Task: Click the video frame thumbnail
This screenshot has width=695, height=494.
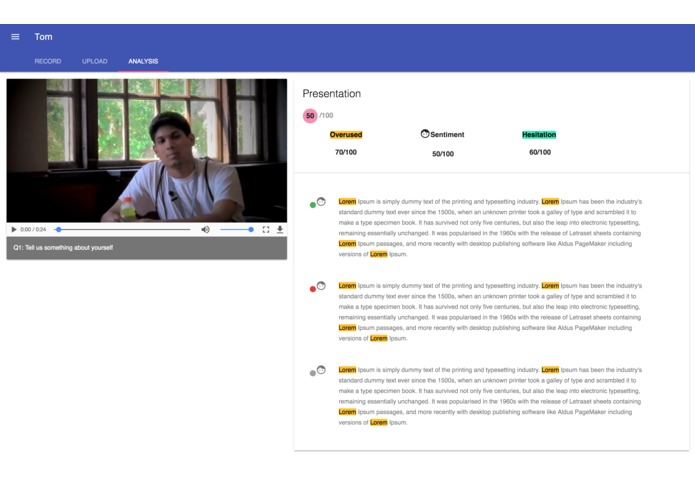Action: coord(147,151)
